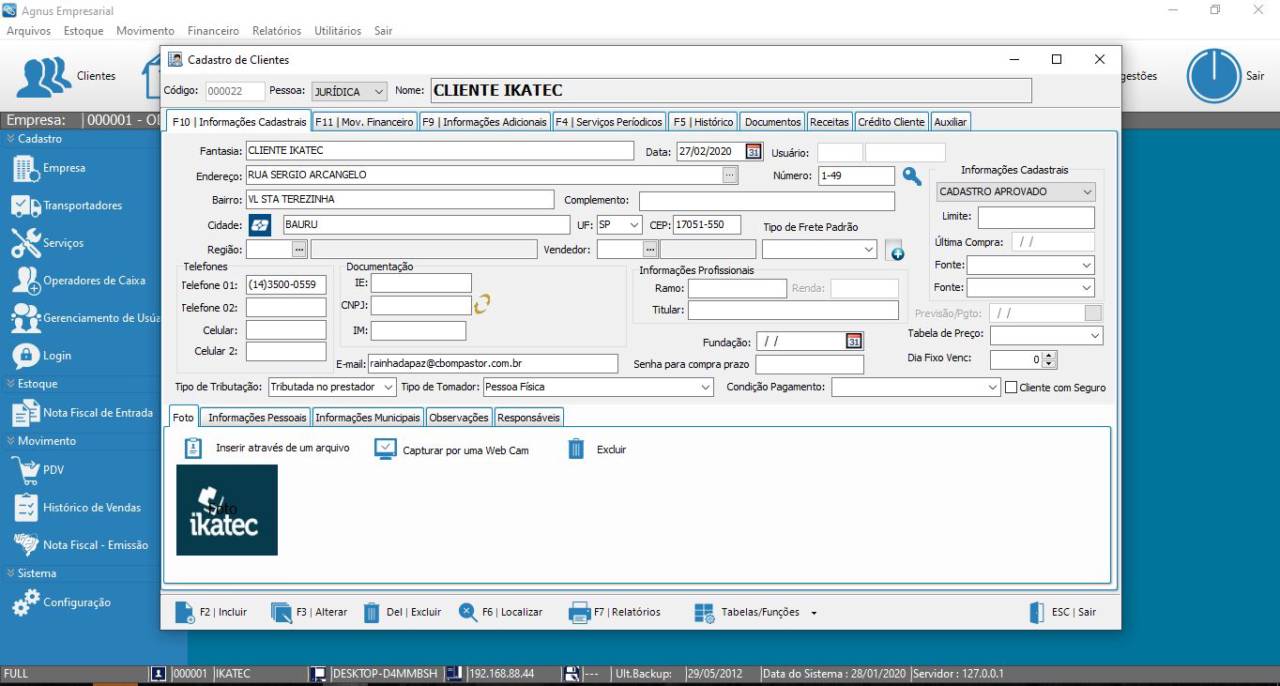Enable the Cliente com Seguro checkbox
The image size is (1280, 686).
pos(1011,388)
